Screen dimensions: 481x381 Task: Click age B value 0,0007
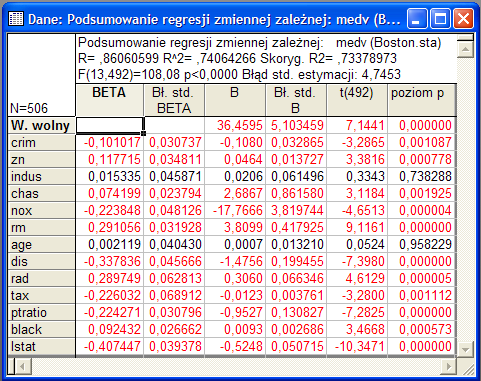pos(235,245)
